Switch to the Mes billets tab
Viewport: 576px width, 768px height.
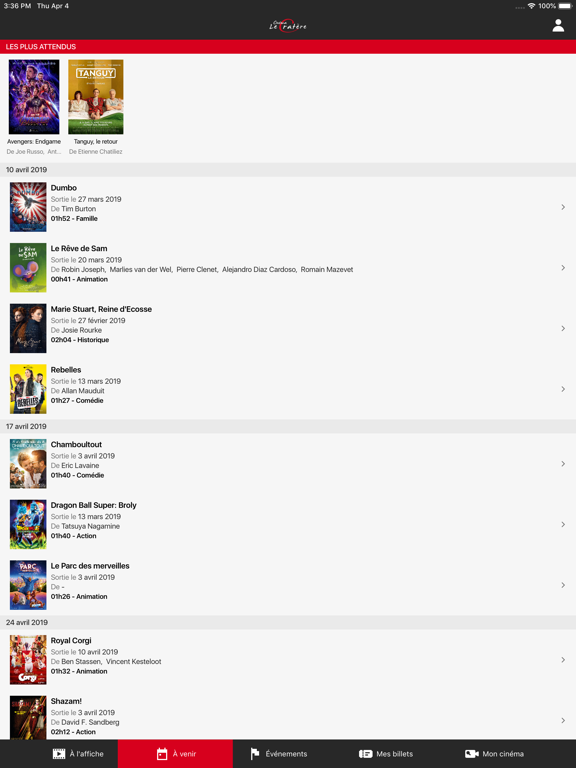click(x=386, y=754)
